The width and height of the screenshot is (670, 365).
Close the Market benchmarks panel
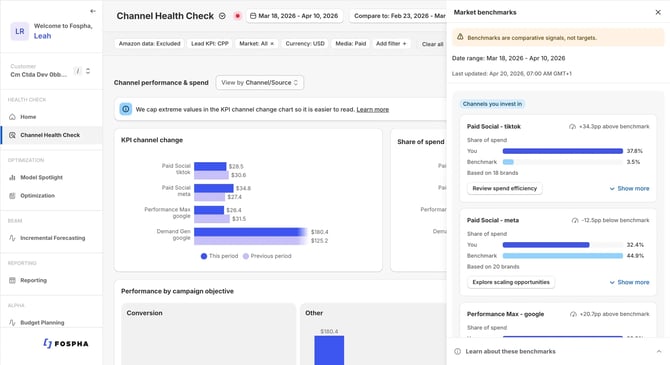tap(658, 12)
